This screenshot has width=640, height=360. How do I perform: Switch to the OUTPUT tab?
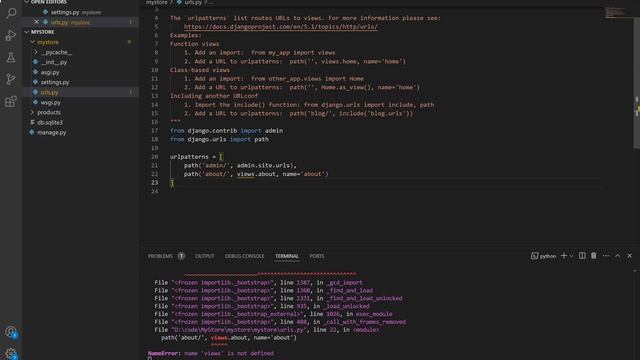coord(204,256)
